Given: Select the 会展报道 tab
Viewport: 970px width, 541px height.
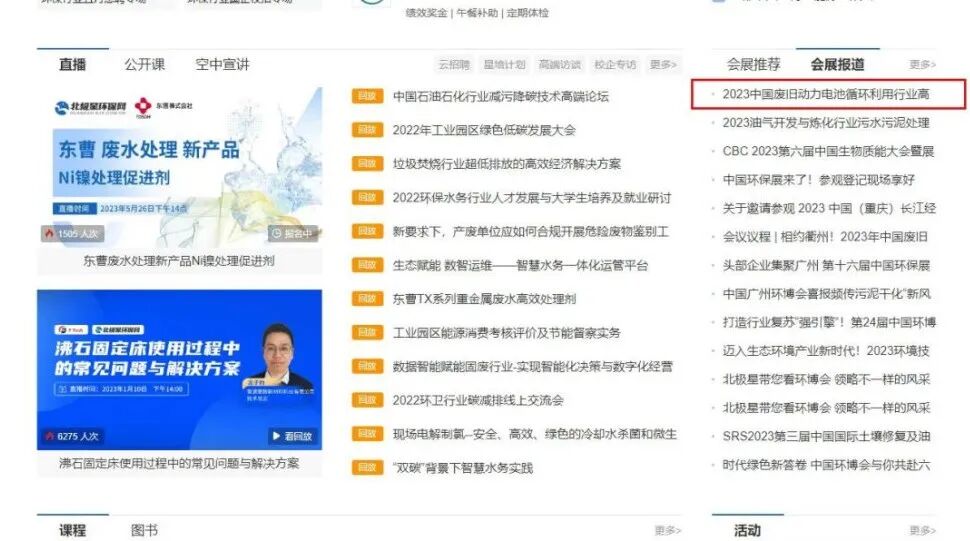Looking at the screenshot, I should pyautogui.click(x=838, y=64).
